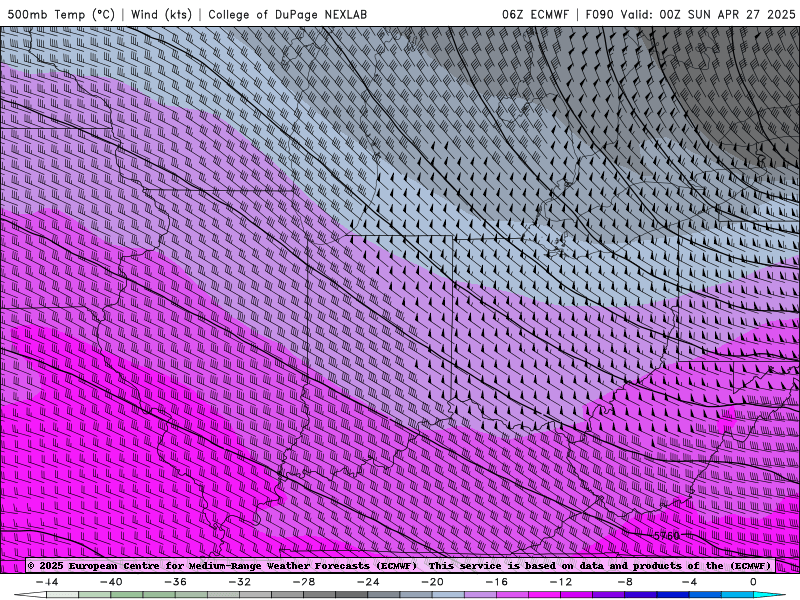Viewport: 800px width, 600px height.
Task: Click the -16 color scale label
Action: point(497,582)
